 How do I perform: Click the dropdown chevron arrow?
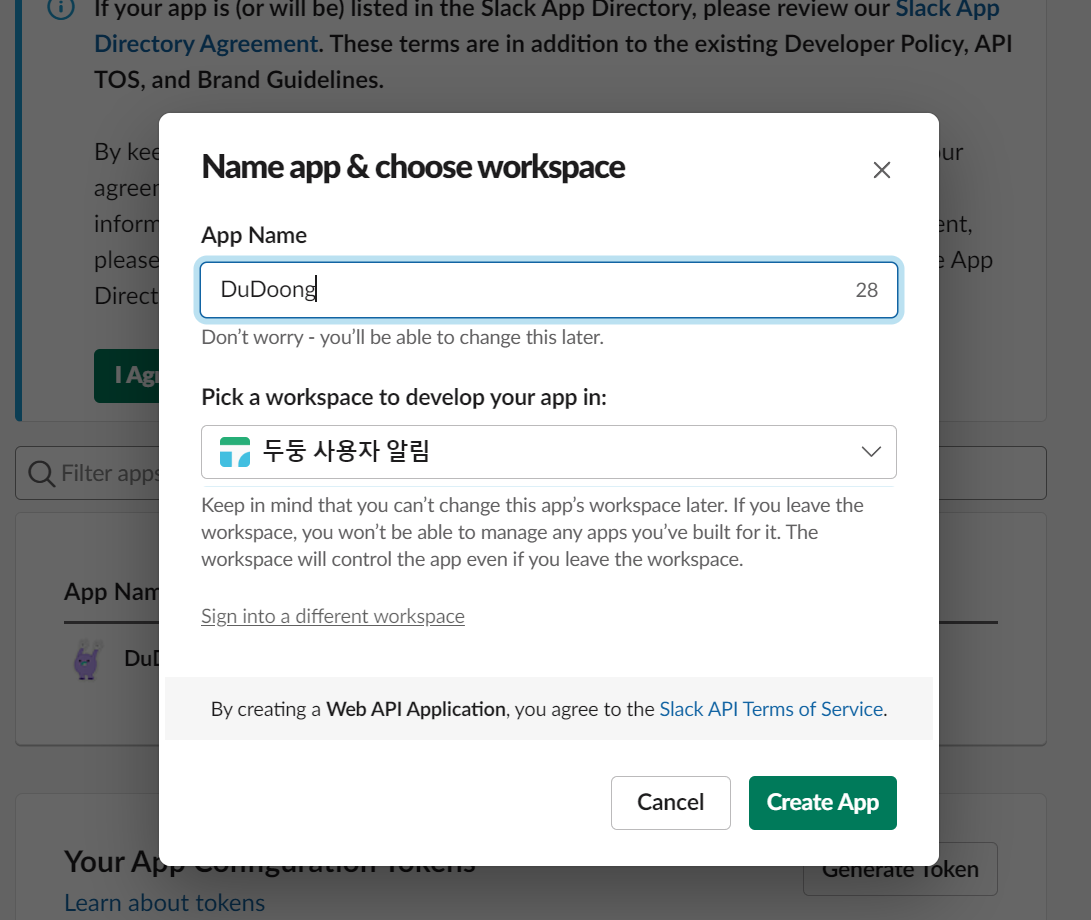tap(871, 452)
